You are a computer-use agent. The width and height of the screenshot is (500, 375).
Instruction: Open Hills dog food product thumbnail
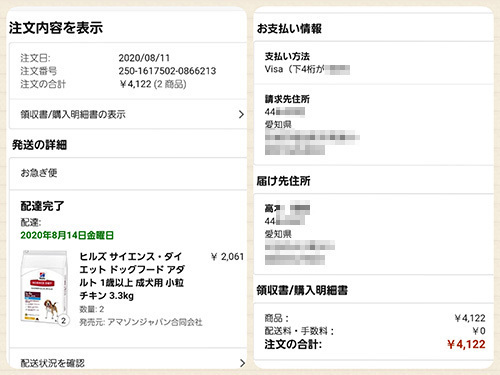click(x=44, y=287)
